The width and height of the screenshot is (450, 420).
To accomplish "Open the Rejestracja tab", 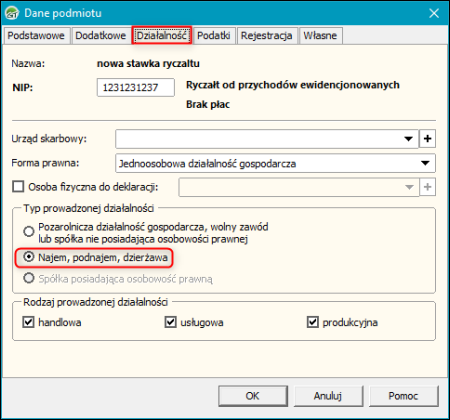I will tap(266, 36).
